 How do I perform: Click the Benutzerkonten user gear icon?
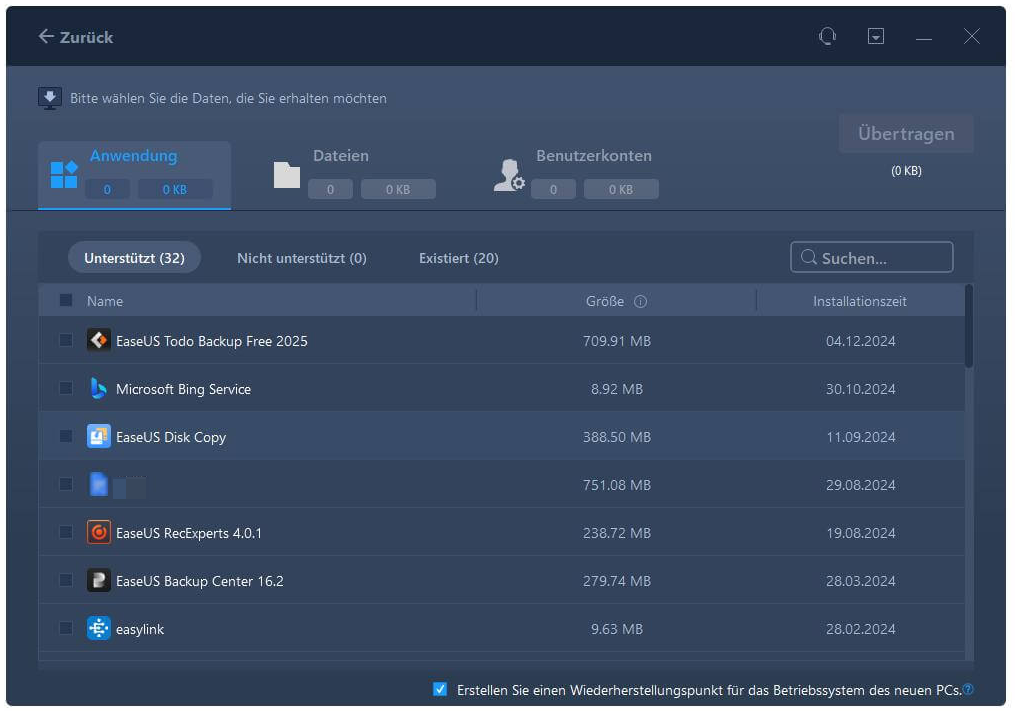click(509, 175)
